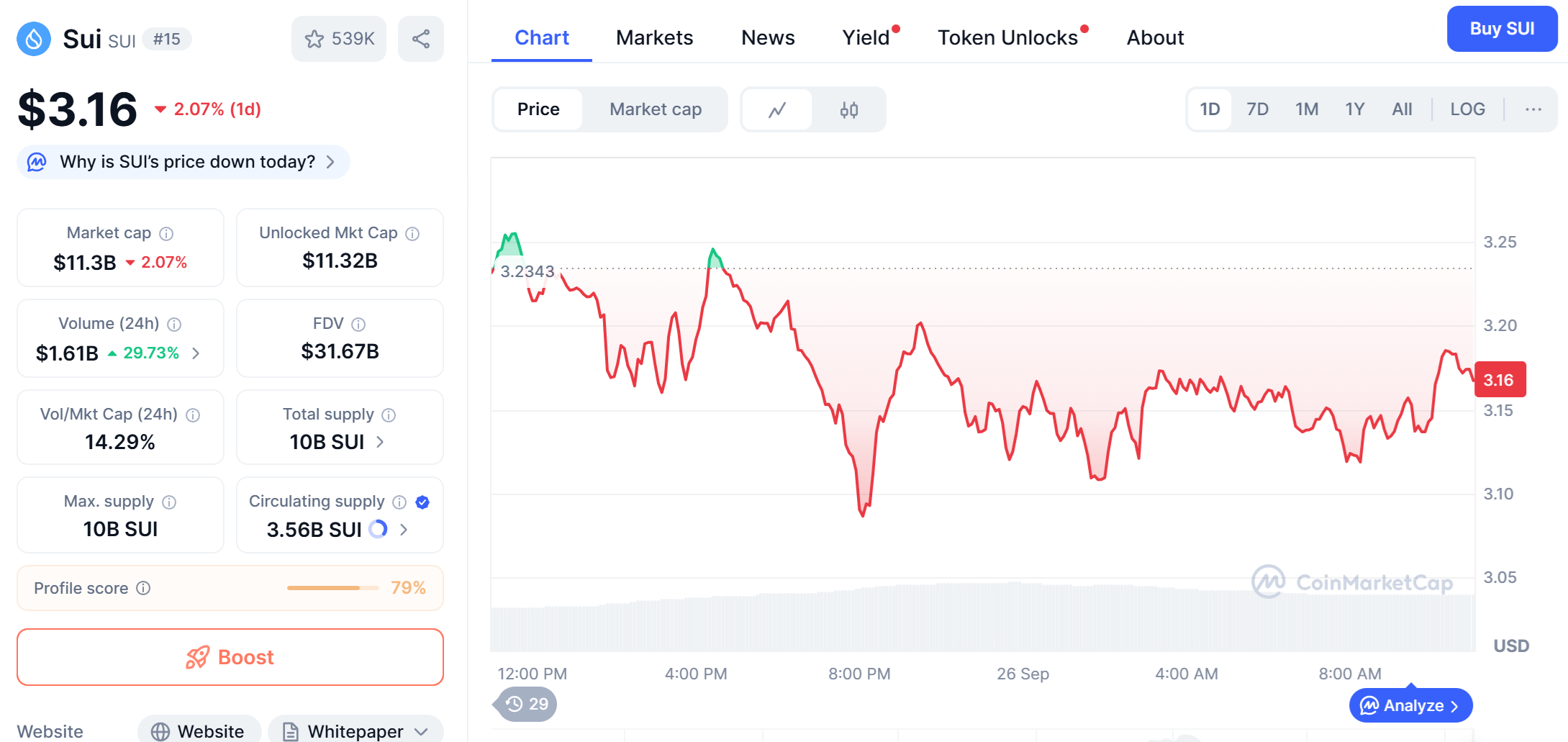Click the globe icon on Website chip
Image resolution: width=1568 pixels, height=742 pixels.
click(x=160, y=732)
